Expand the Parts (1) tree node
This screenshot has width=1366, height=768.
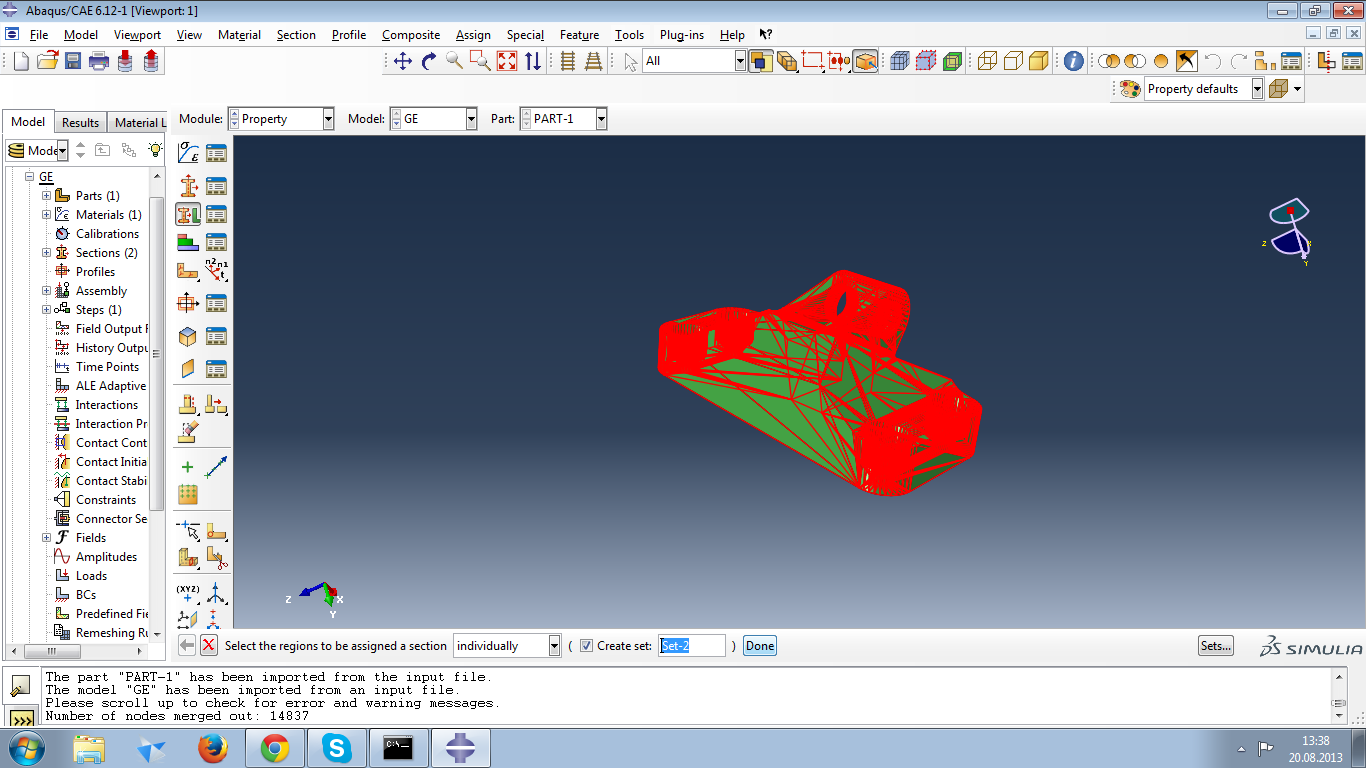click(46, 196)
